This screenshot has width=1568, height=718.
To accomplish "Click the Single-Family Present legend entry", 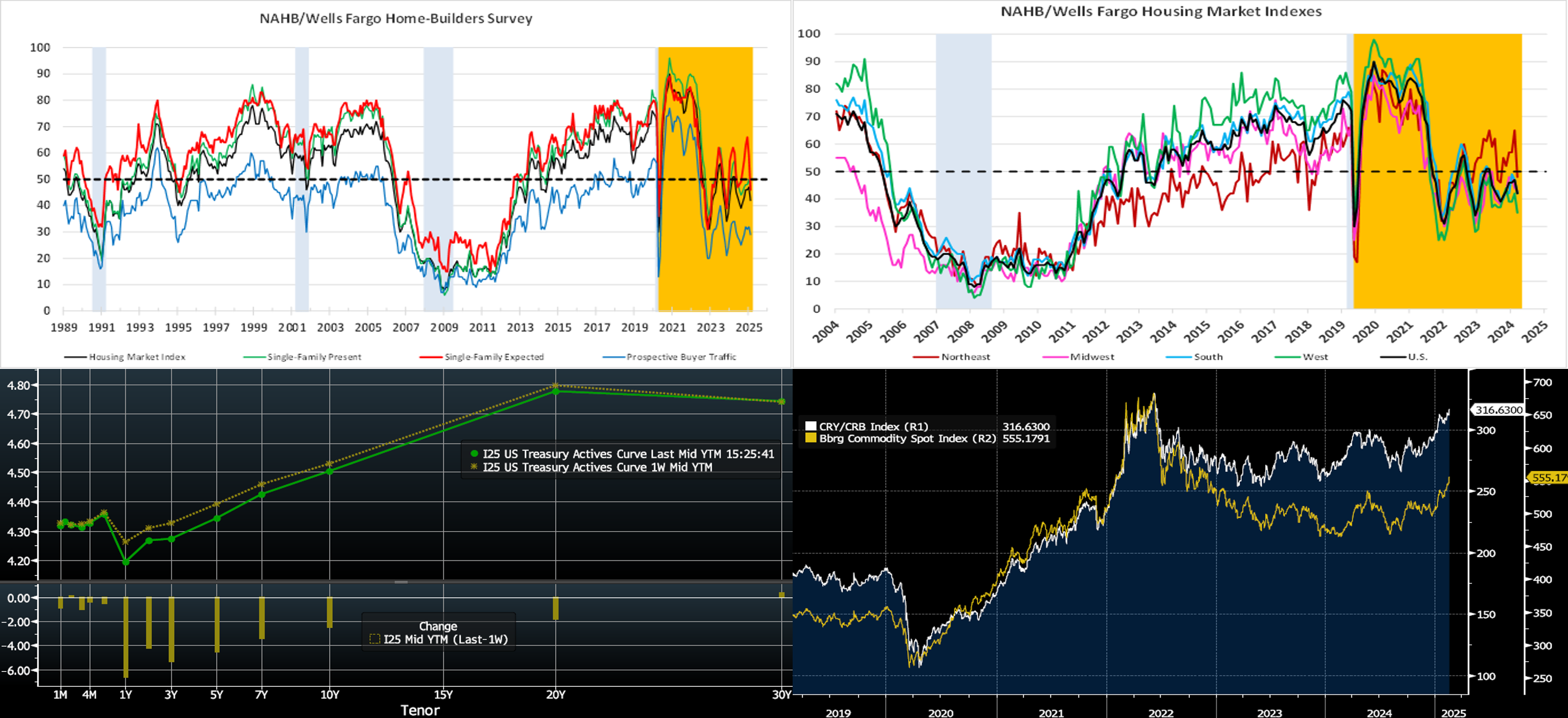I will click(314, 357).
